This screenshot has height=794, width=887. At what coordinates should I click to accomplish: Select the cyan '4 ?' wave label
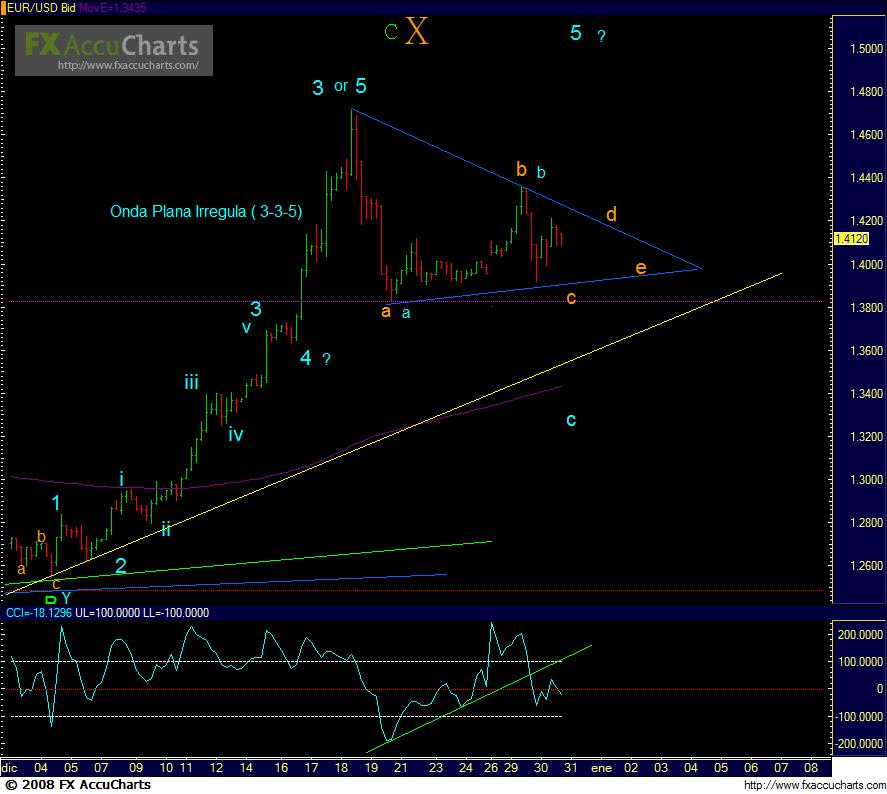314,358
